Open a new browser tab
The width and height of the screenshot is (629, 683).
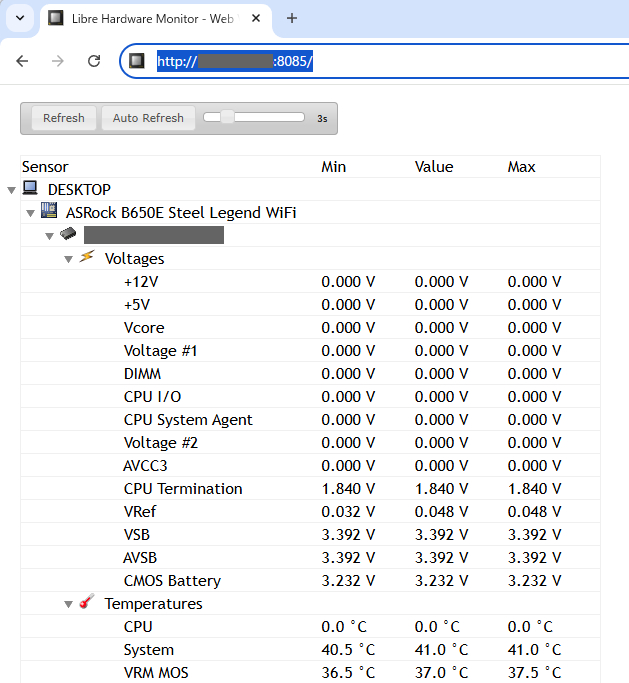pyautogui.click(x=292, y=18)
